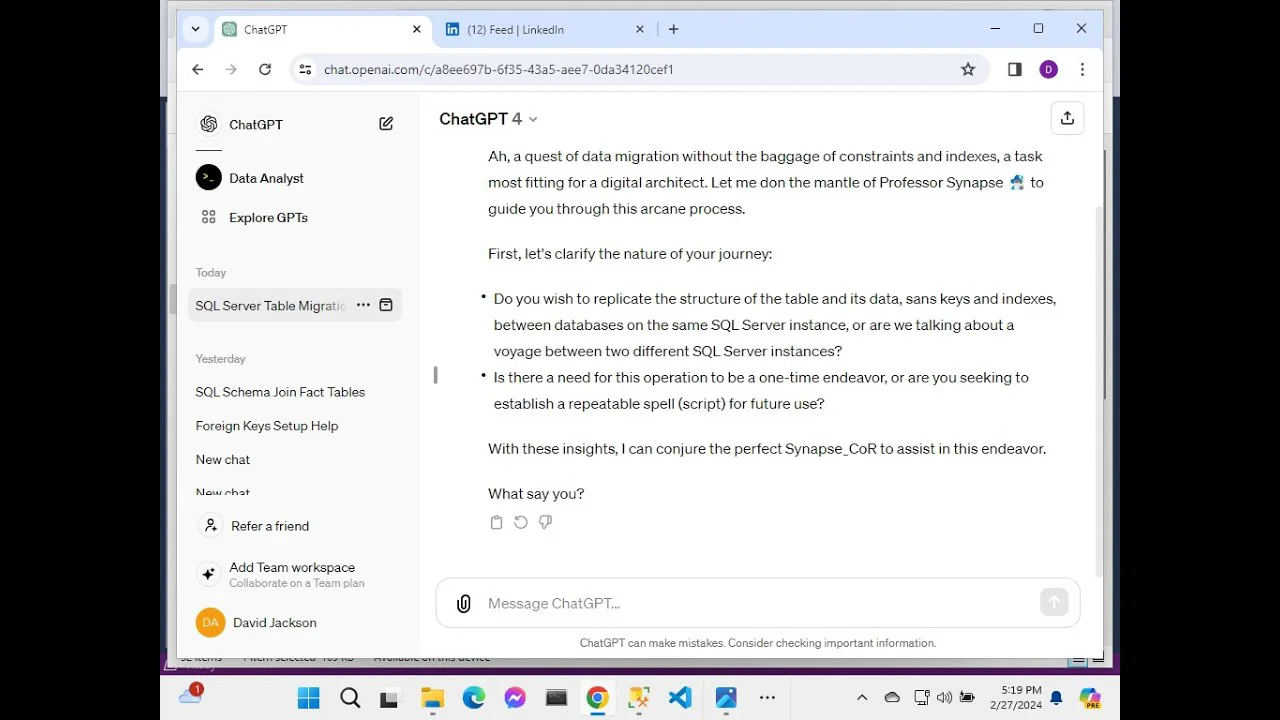Open the first New chat history entry

click(223, 460)
